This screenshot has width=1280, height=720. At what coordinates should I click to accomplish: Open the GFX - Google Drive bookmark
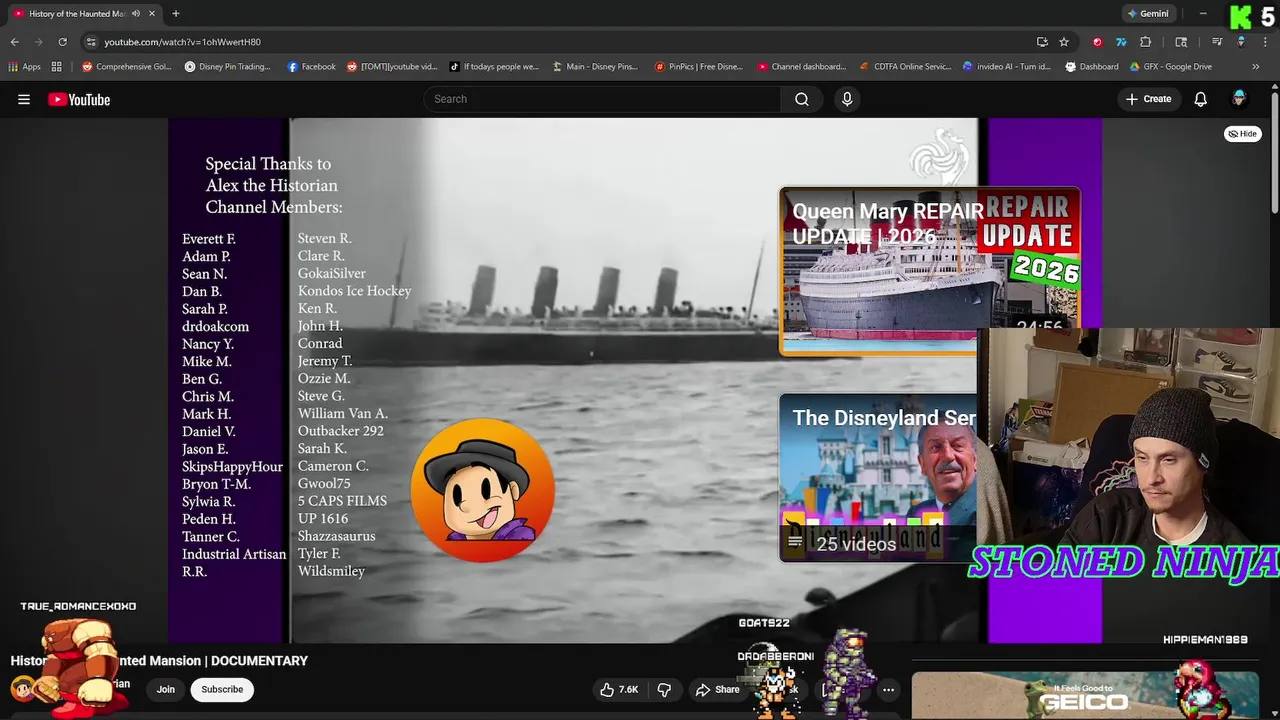[1171, 67]
